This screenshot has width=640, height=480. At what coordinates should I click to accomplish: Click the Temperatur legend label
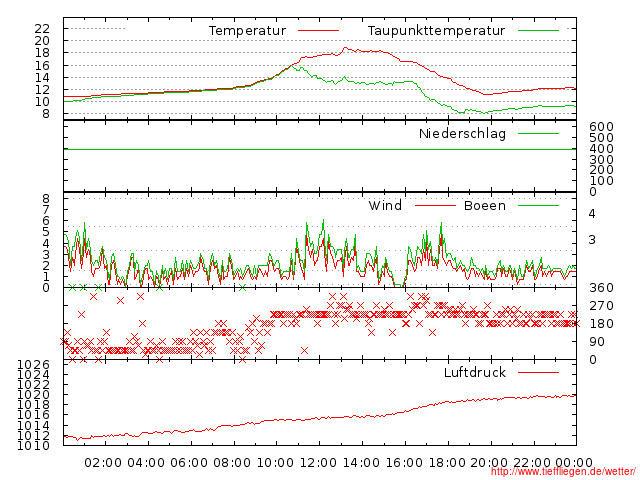click(x=247, y=31)
